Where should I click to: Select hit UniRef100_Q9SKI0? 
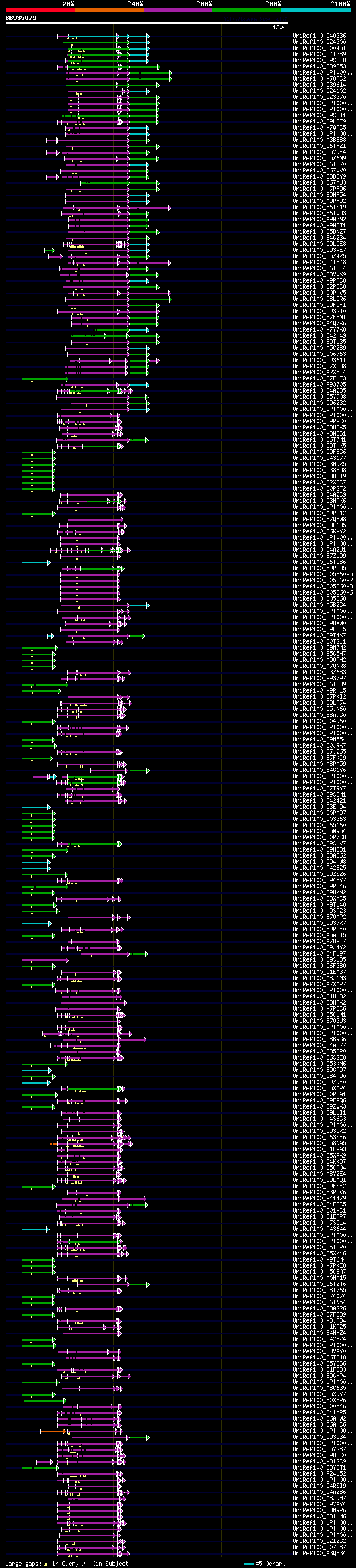[x=319, y=311]
